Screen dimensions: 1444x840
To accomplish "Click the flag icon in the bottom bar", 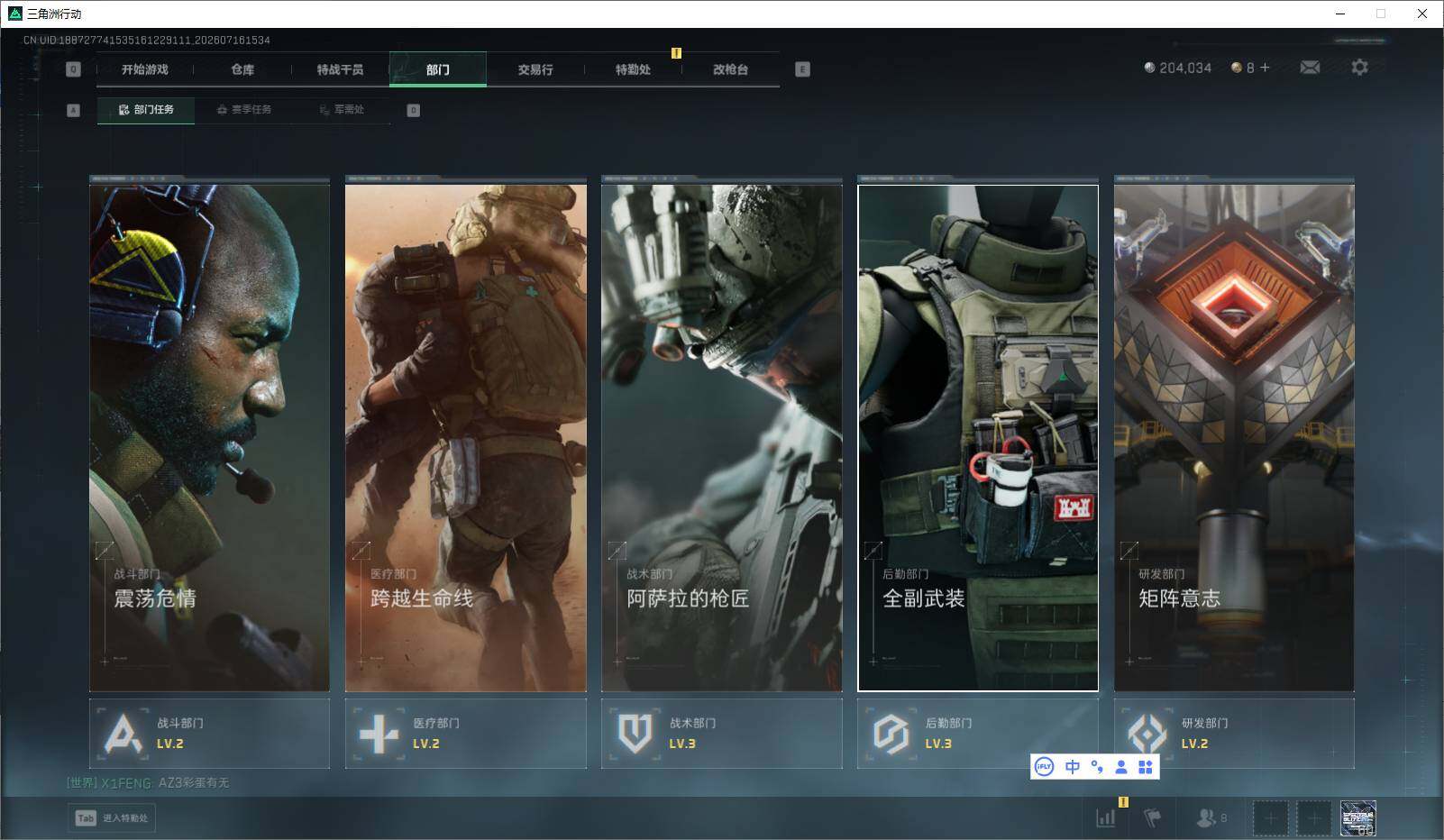I will 1152,817.
